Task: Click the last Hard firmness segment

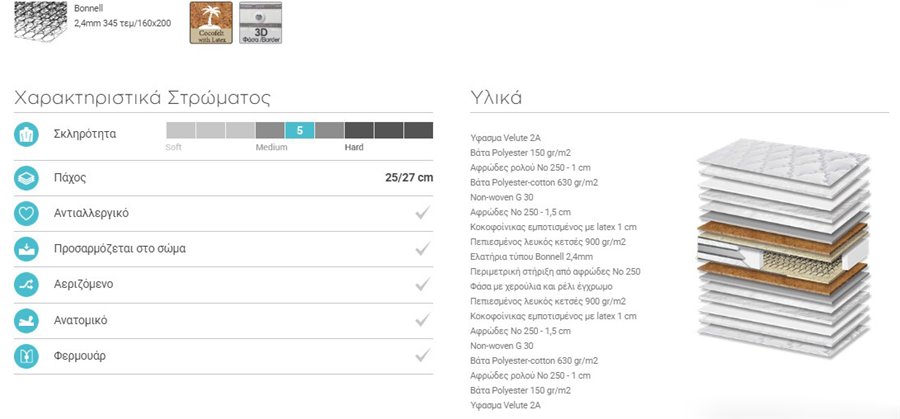Action: point(418,130)
